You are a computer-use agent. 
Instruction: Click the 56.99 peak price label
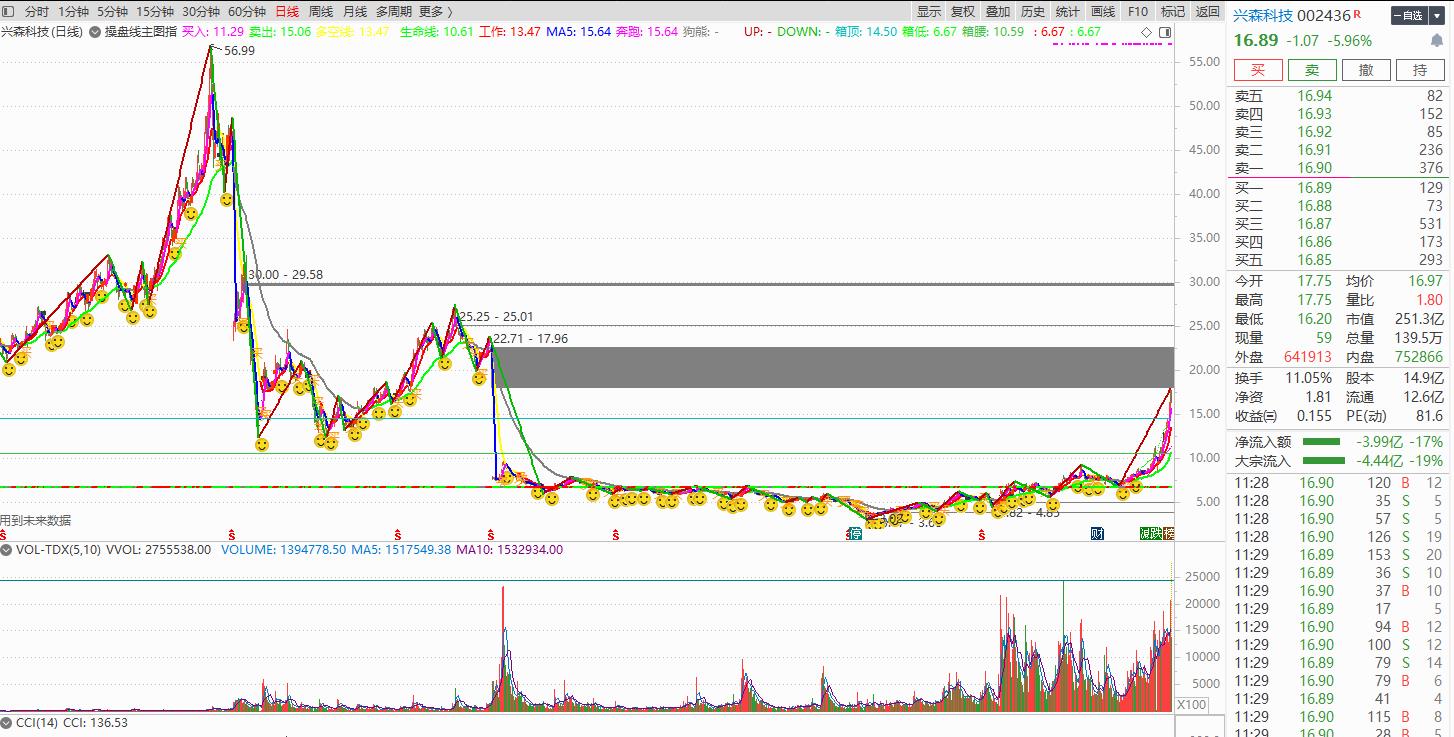239,51
